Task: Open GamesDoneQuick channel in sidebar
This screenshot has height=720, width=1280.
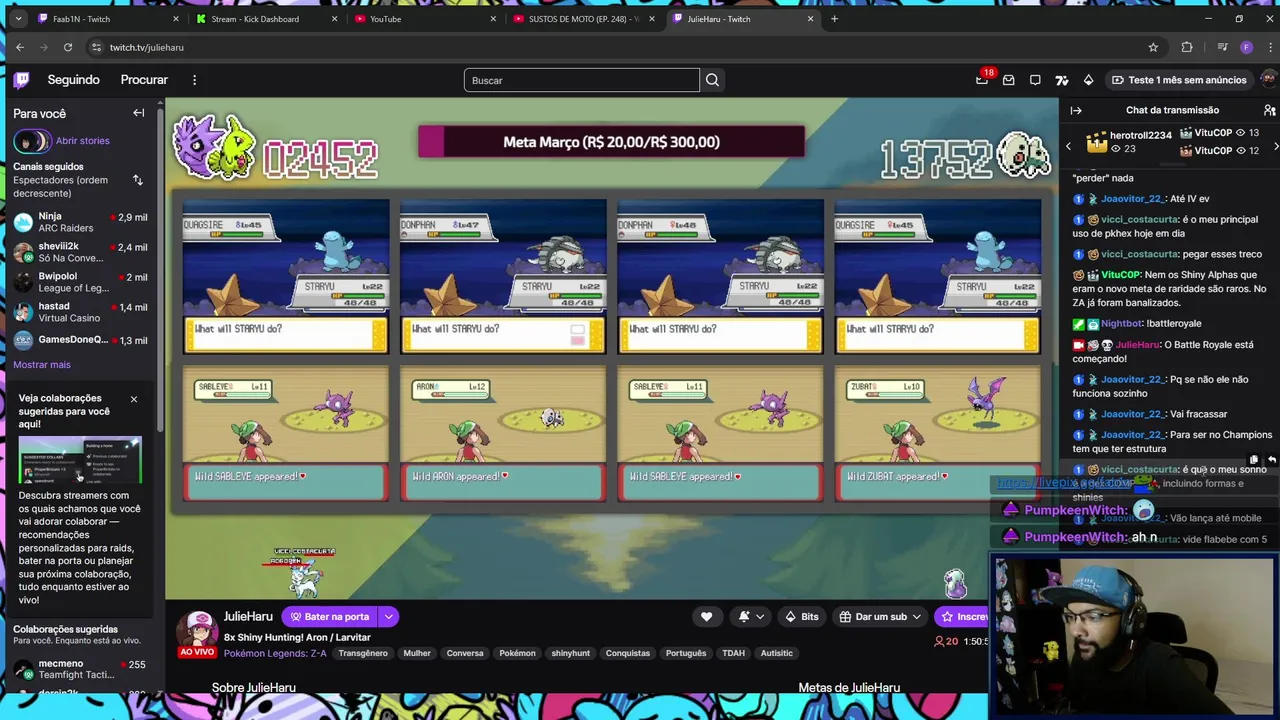Action: click(81, 340)
